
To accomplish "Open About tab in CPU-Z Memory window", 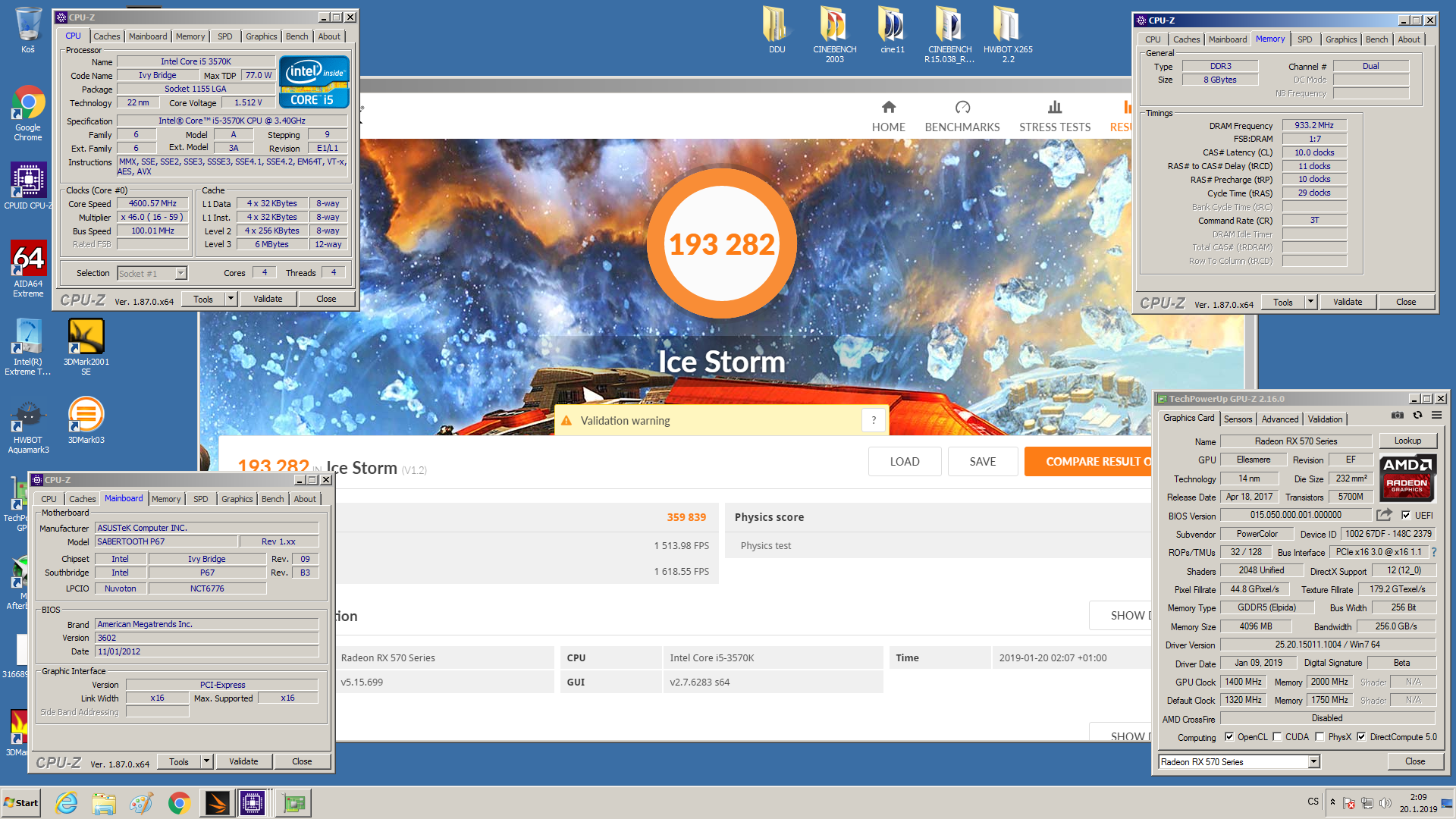I will 1409,39.
